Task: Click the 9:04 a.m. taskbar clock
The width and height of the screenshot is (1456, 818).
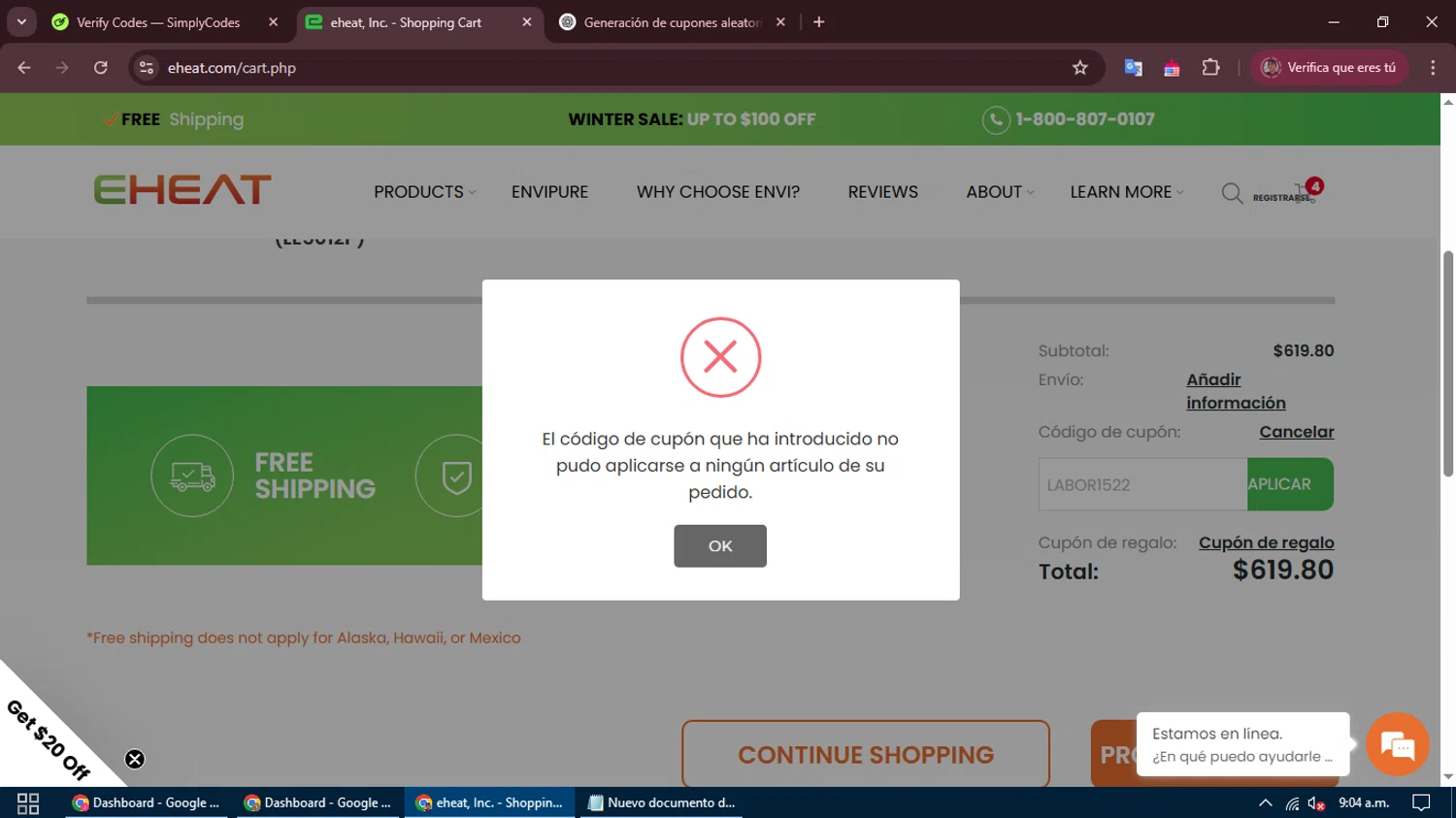Action: coord(1364,802)
